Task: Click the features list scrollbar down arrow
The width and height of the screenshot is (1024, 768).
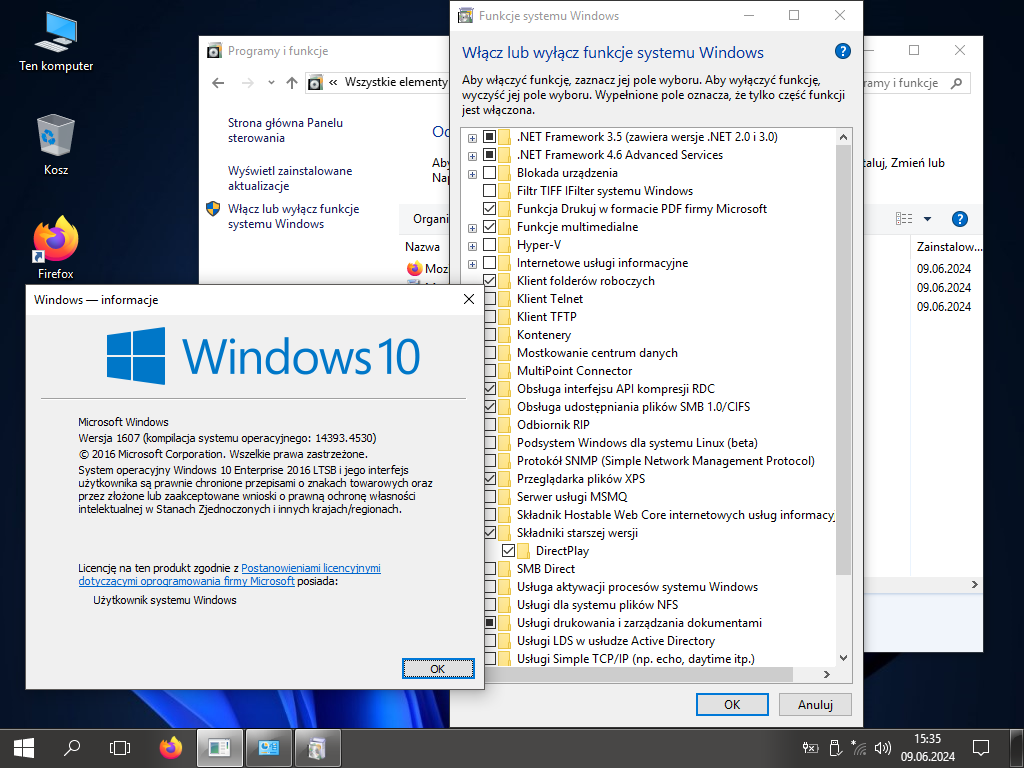Action: tap(843, 658)
